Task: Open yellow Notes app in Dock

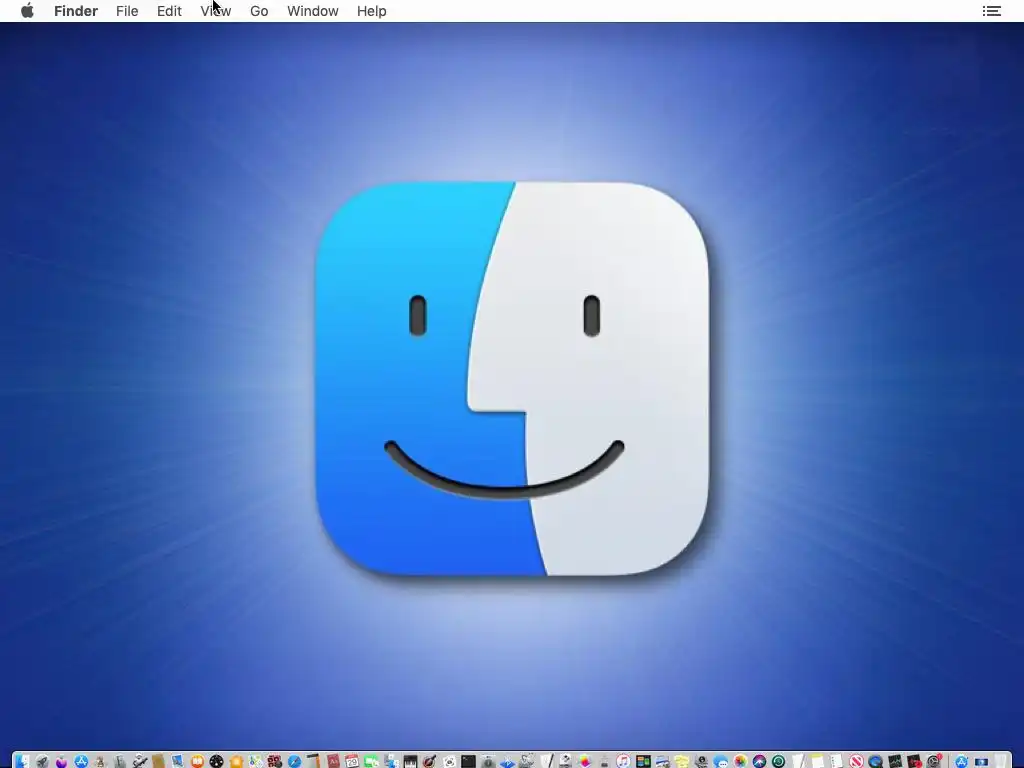Action: tap(817, 761)
